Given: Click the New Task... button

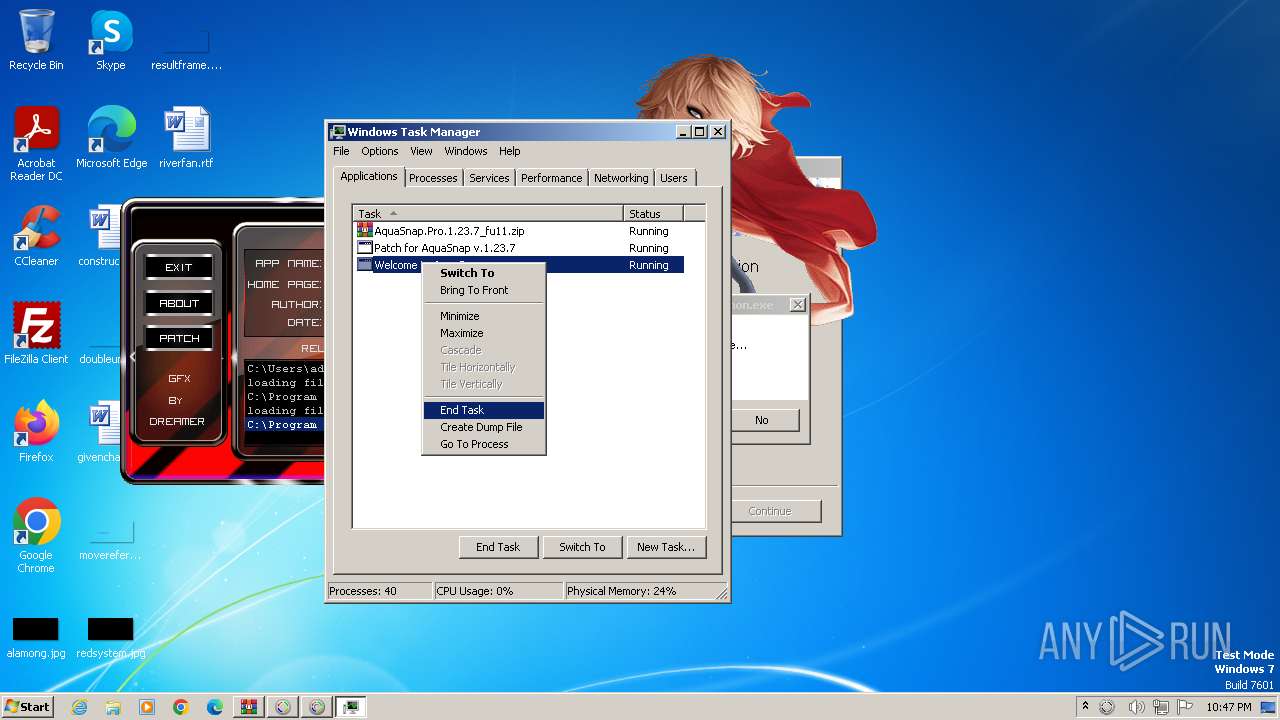Looking at the screenshot, I should click(666, 547).
